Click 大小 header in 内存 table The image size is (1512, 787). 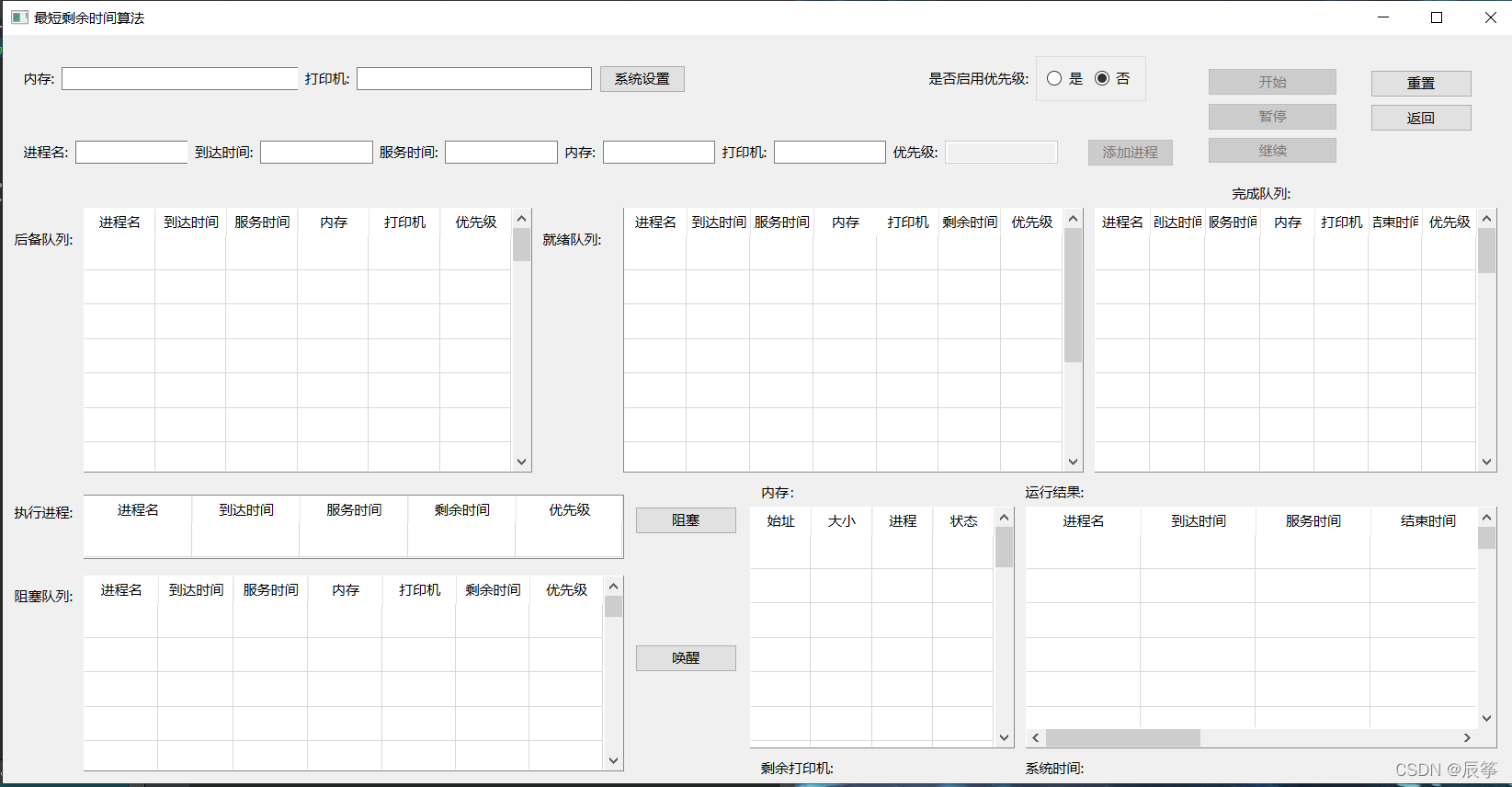[x=841, y=521]
